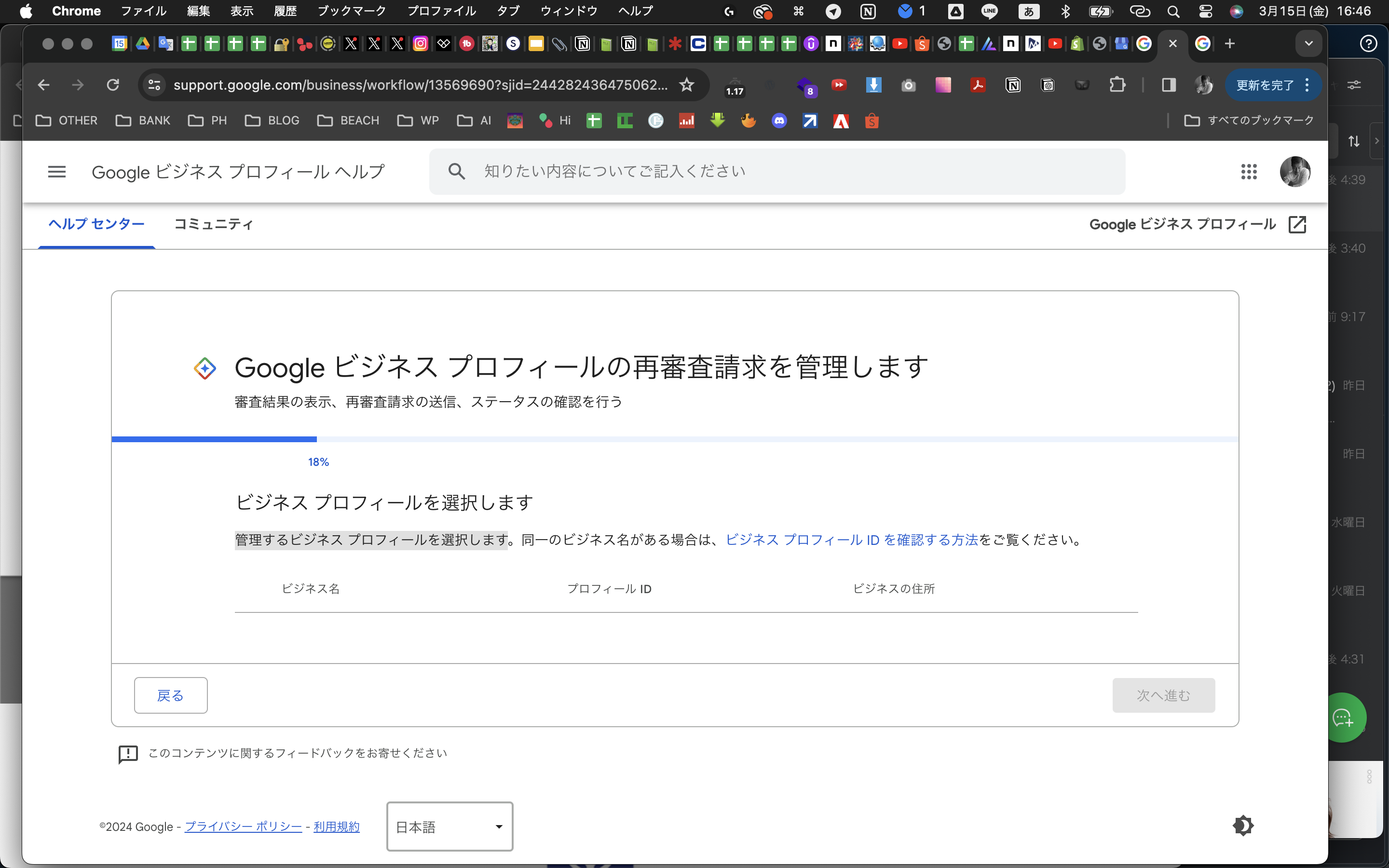Open the プライバシー ポリシー link
Screen dimensions: 1389x868
click(x=244, y=827)
